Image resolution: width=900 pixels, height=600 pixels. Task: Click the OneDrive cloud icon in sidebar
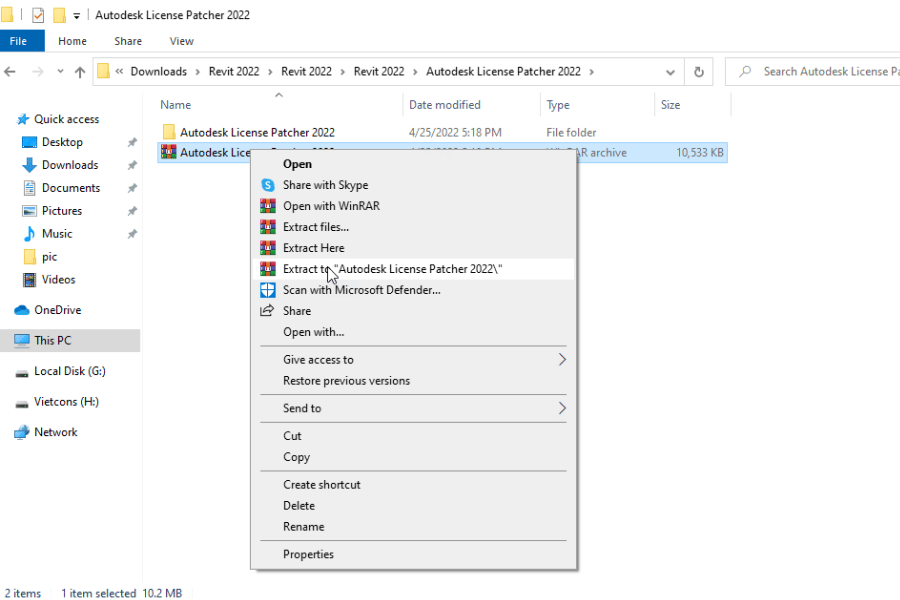click(x=22, y=310)
